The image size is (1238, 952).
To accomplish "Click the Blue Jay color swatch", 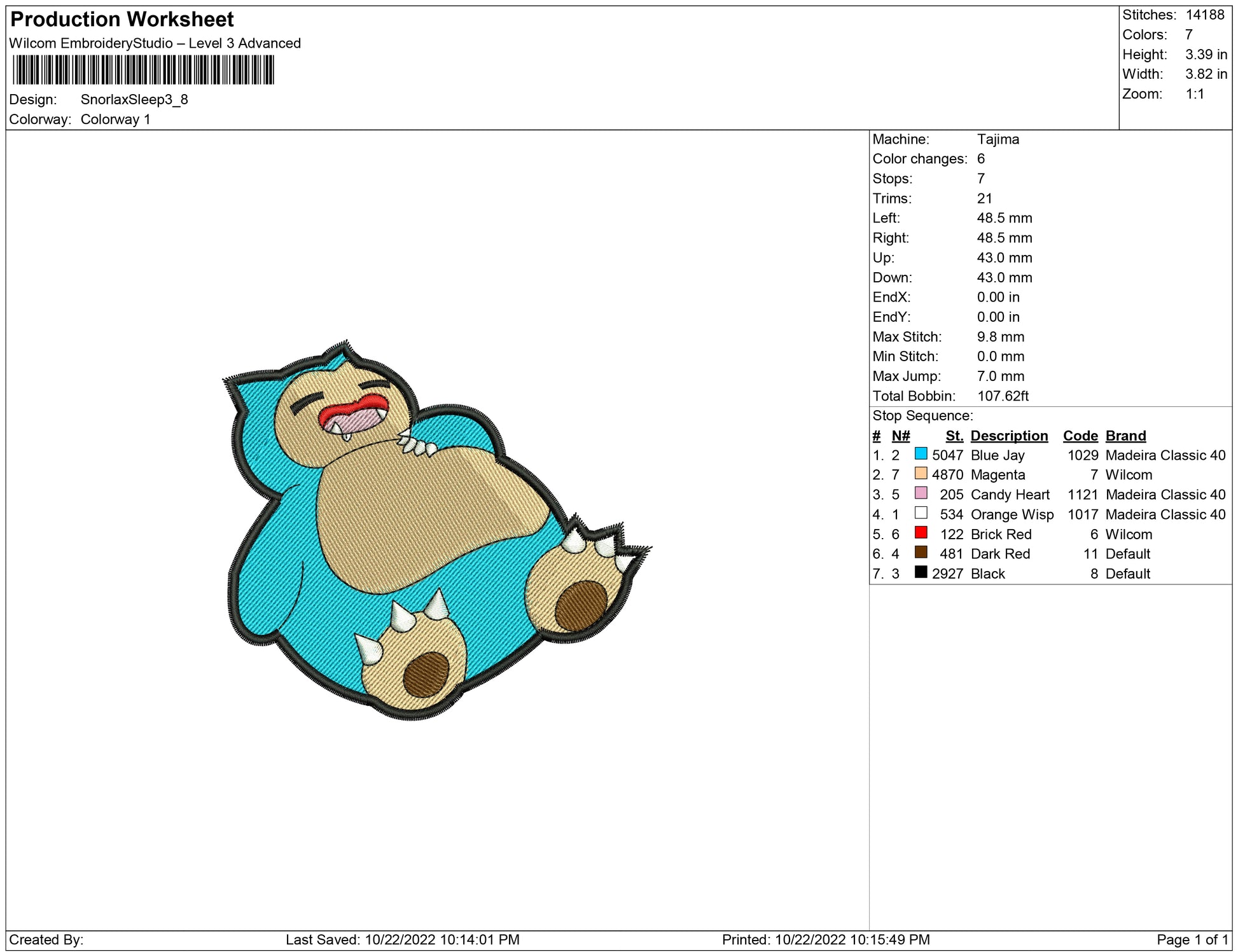I will (x=921, y=454).
